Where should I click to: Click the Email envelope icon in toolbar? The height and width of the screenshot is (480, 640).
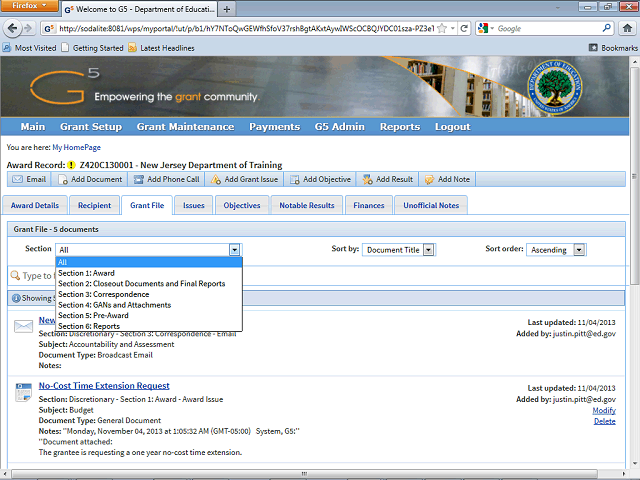[x=18, y=179]
